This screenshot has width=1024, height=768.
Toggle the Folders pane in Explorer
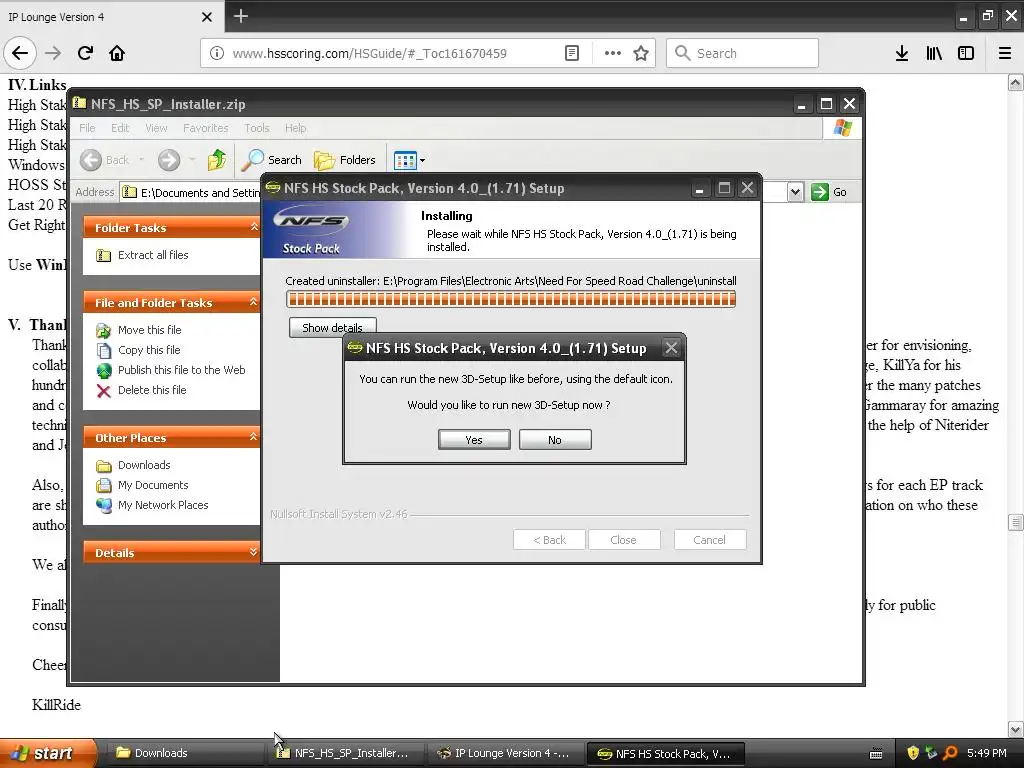click(345, 160)
